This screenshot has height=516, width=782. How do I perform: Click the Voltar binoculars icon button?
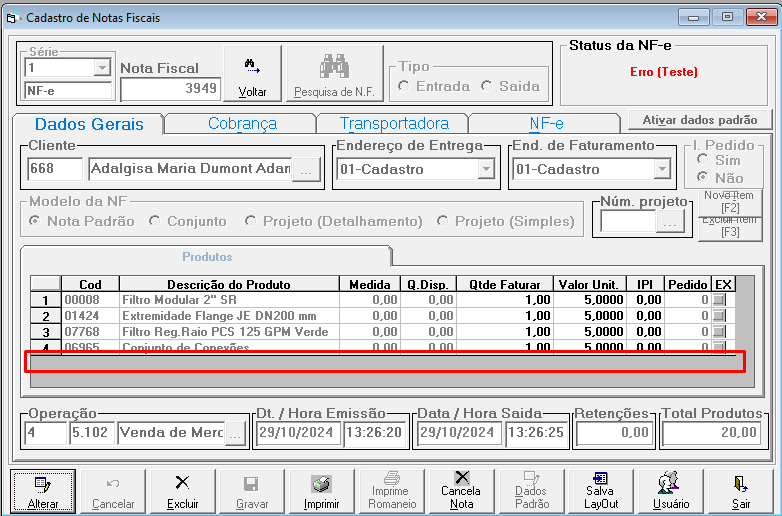point(252,74)
